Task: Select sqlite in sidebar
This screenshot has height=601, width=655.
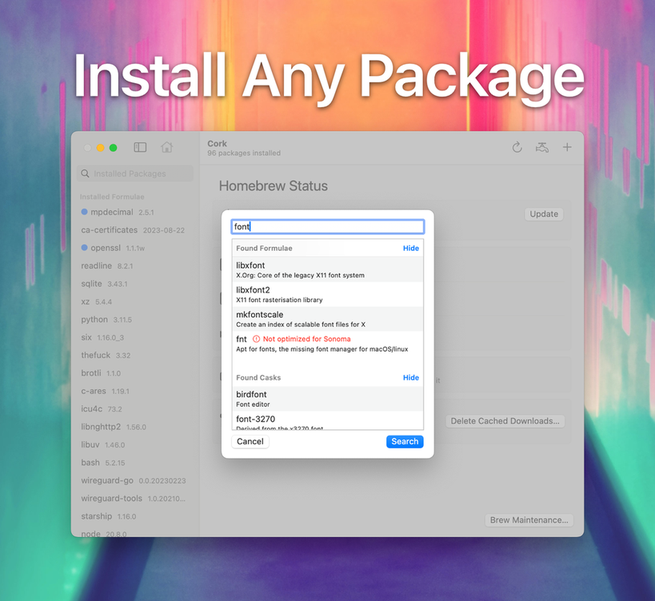Action: coord(135,284)
